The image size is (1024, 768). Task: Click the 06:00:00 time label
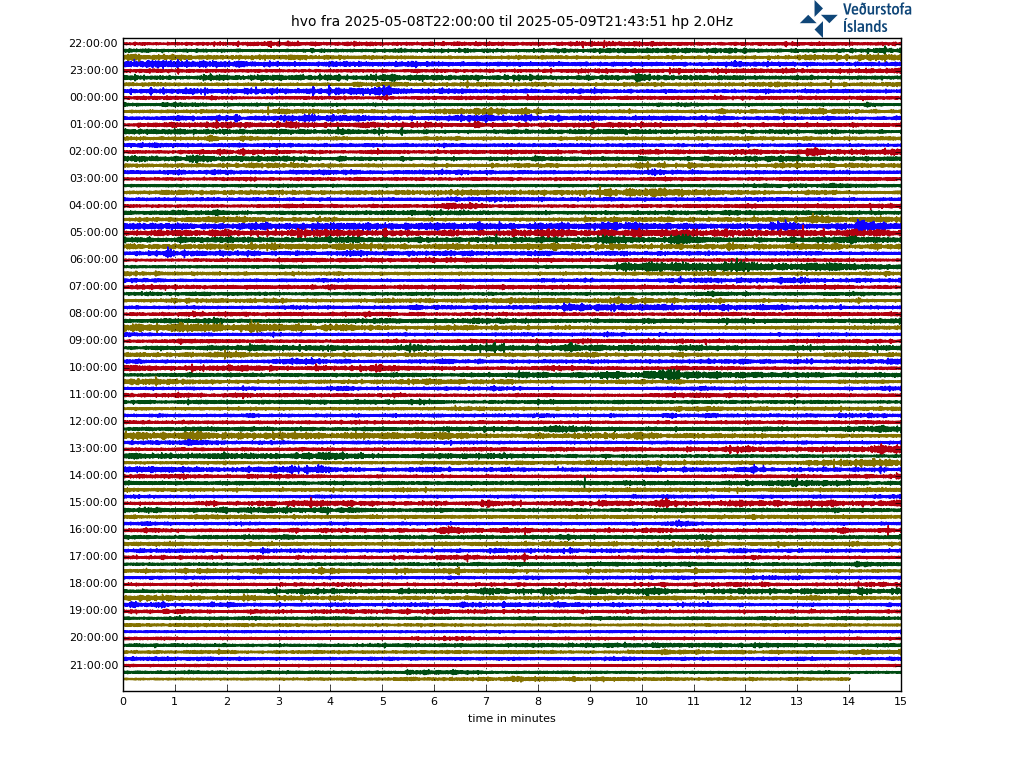(x=93, y=259)
